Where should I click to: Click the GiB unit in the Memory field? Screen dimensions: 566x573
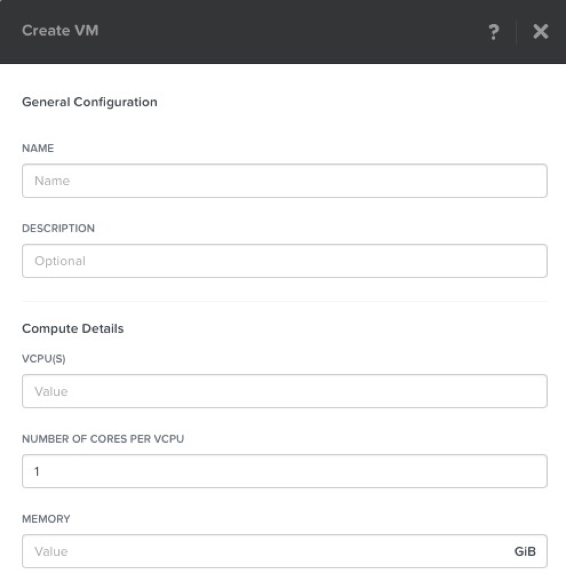click(x=525, y=551)
